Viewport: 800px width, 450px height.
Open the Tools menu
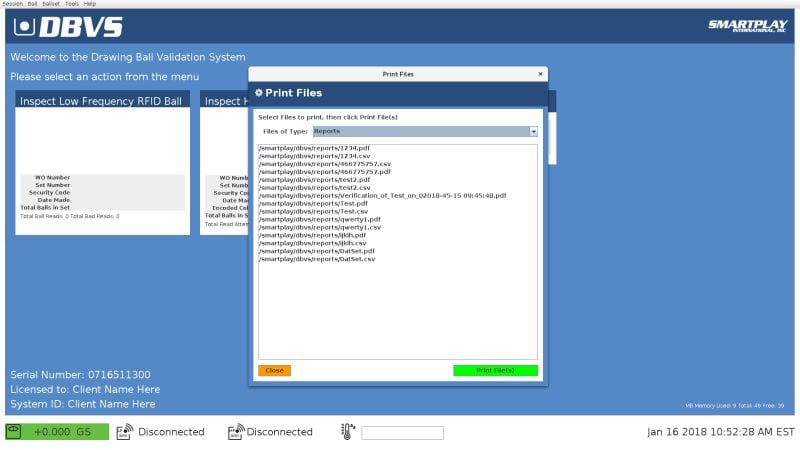point(72,4)
